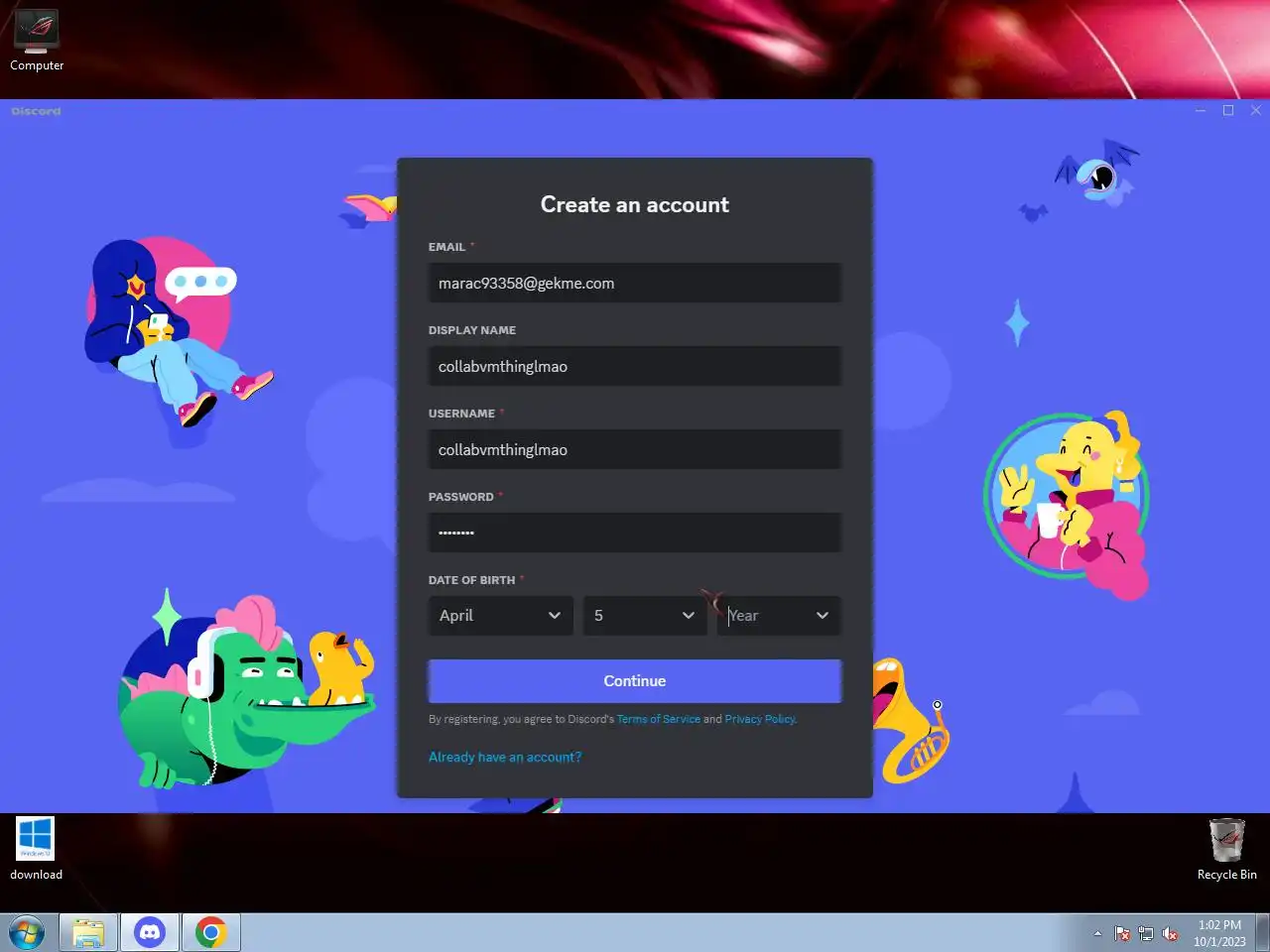
Task: Open Action Center flag tray icon
Action: click(1122, 933)
